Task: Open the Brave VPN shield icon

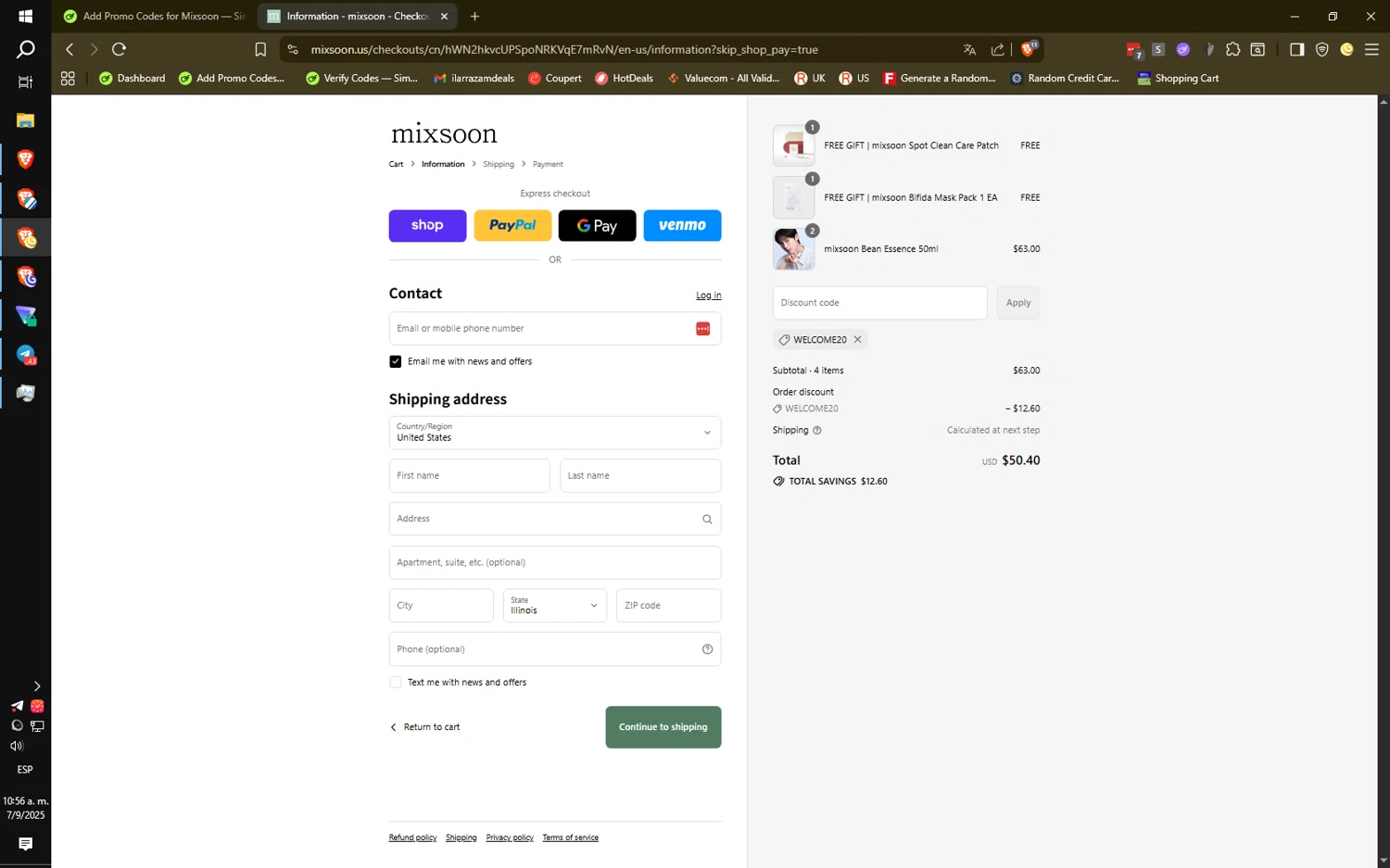Action: 1322,49
